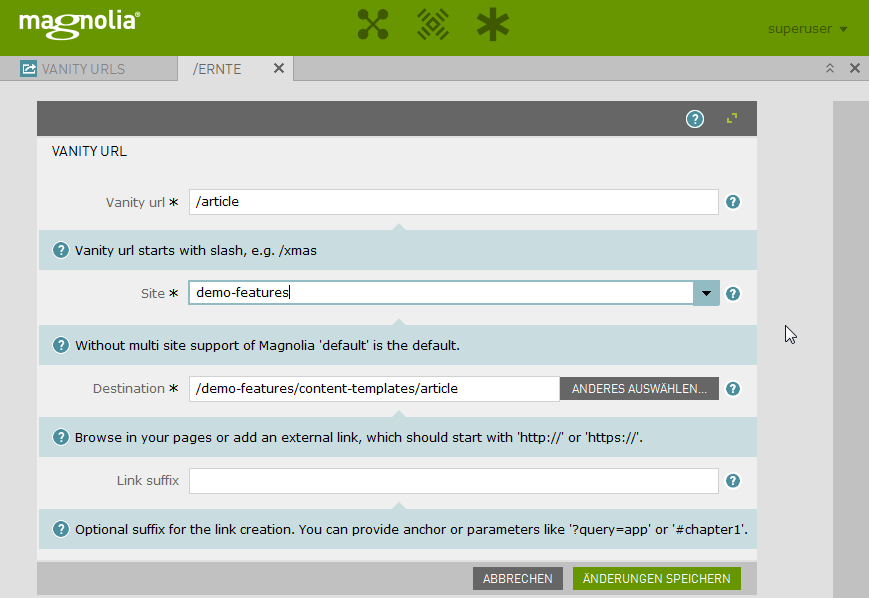Maximize the dialog with expand icon
The image size is (869, 598).
click(x=732, y=119)
